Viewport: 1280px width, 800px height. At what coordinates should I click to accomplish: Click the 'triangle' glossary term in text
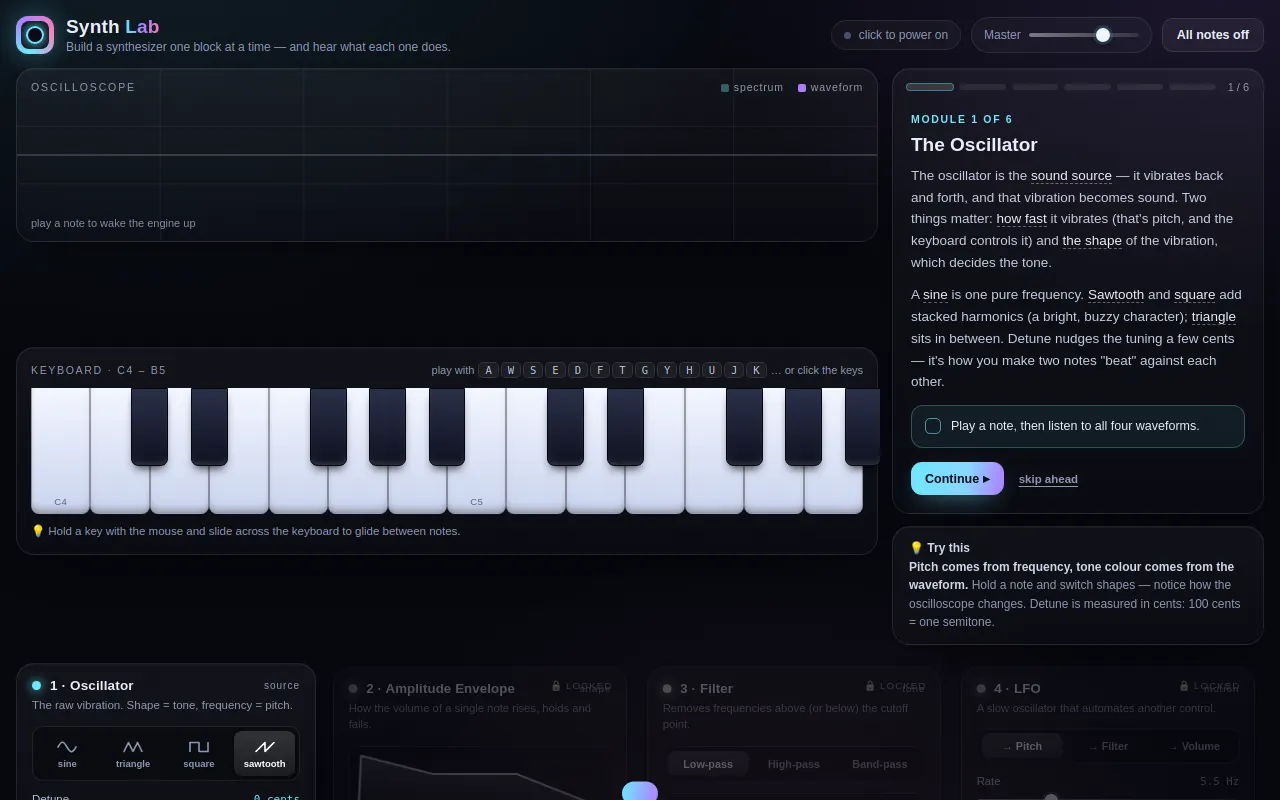point(1213,317)
